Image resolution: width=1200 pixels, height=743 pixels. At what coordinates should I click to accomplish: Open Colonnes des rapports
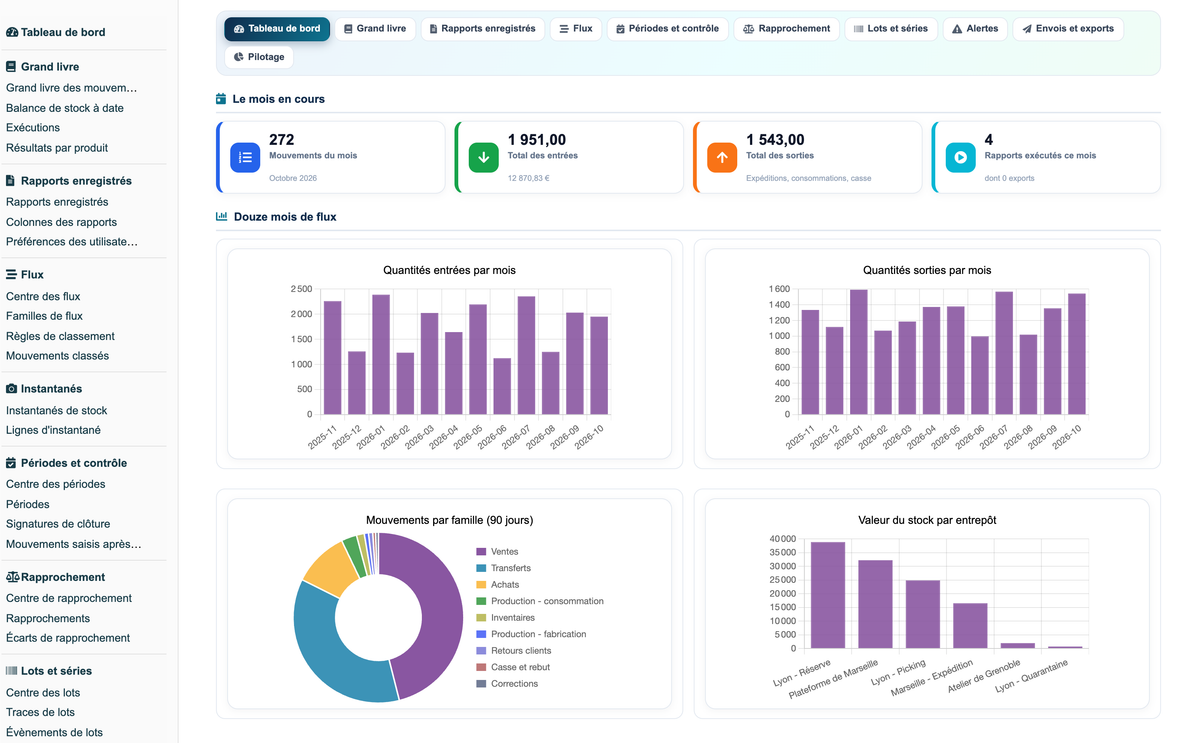pyautogui.click(x=61, y=222)
